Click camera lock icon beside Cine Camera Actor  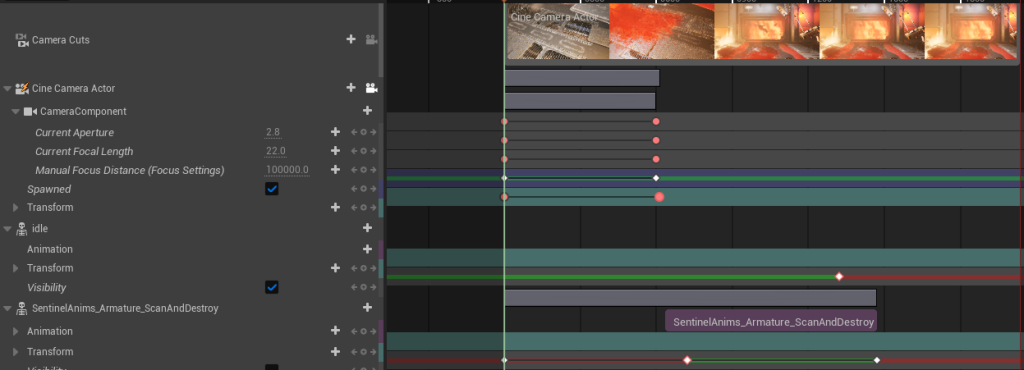[x=371, y=88]
